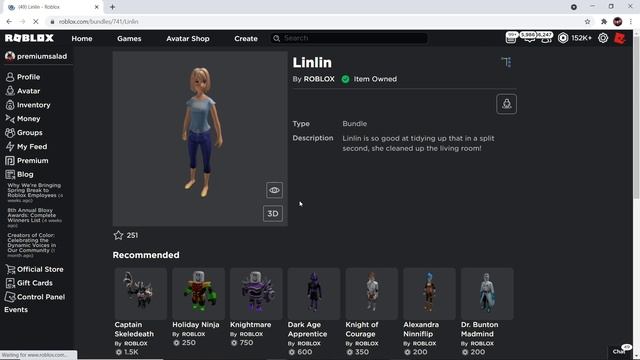Read the Spring Break blog post link
The height and width of the screenshot is (360, 640).
click(34, 193)
